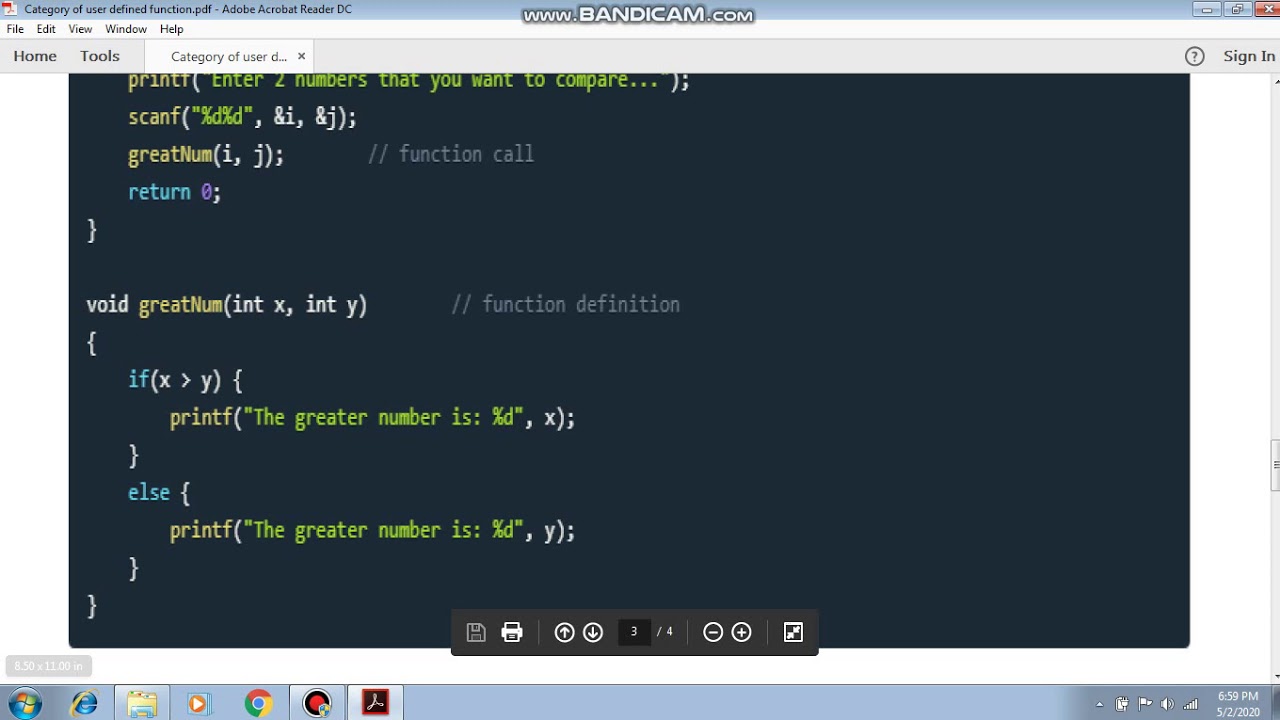Open the View menu
The image size is (1280, 720).
click(x=80, y=29)
